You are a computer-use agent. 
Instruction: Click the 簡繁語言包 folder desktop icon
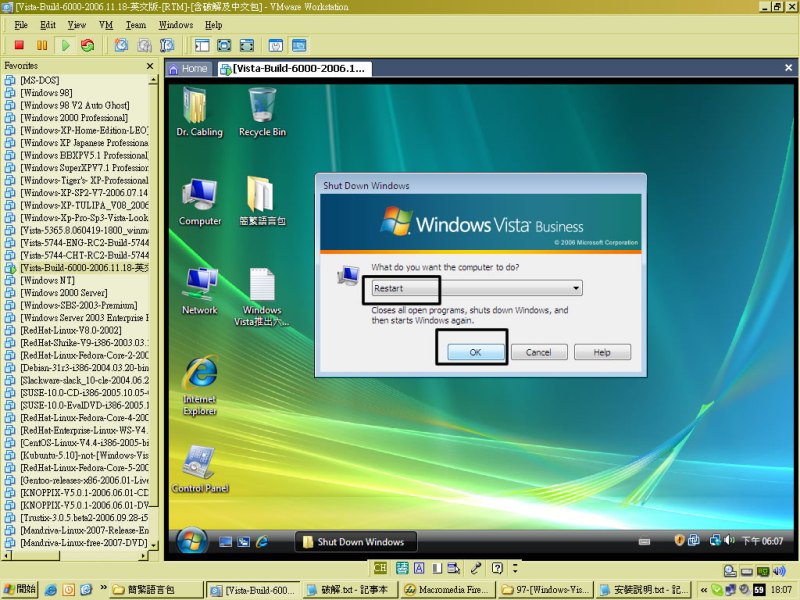tap(262, 202)
